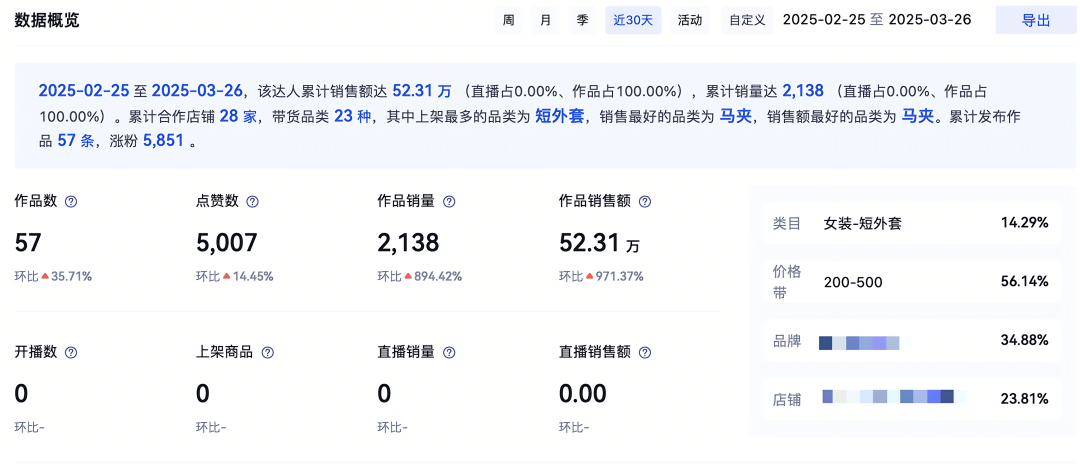The image size is (1080, 464).
Task: Select the 自定义 time range tab
Action: 747,20
